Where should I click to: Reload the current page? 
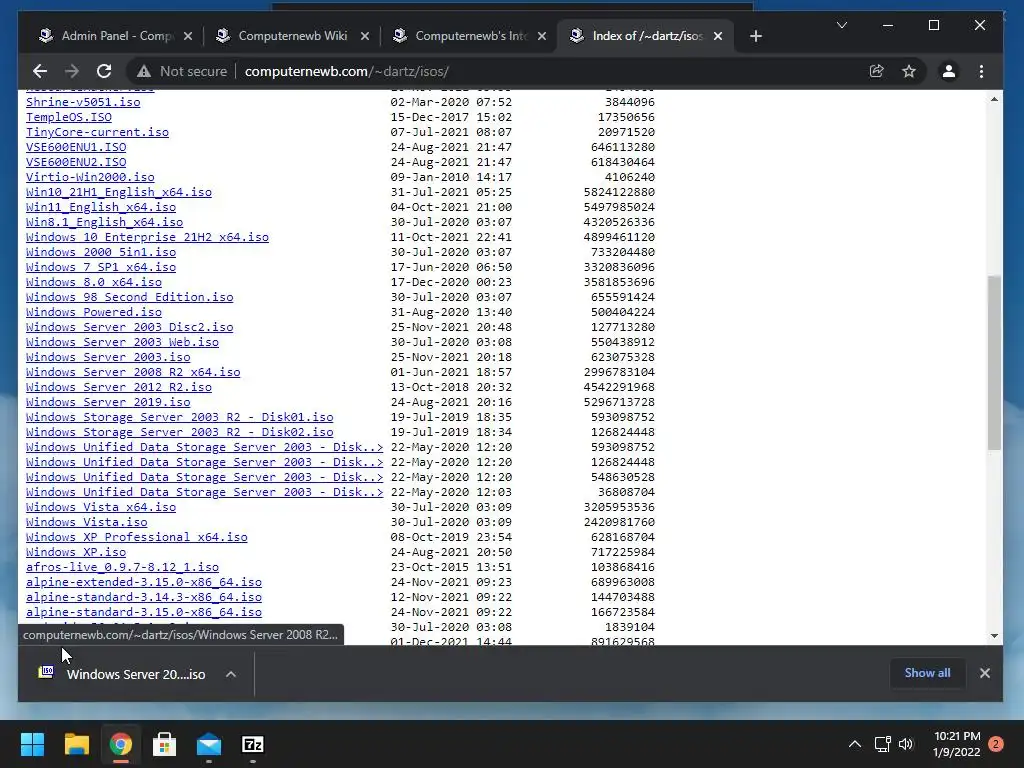coord(104,71)
